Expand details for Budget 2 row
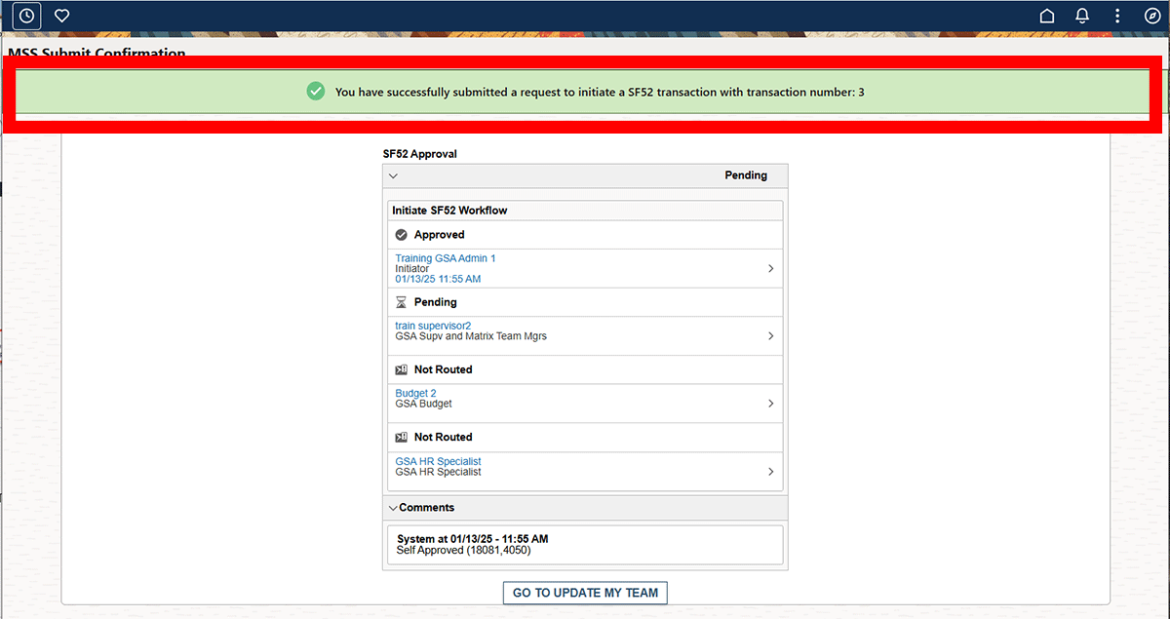 click(x=770, y=403)
